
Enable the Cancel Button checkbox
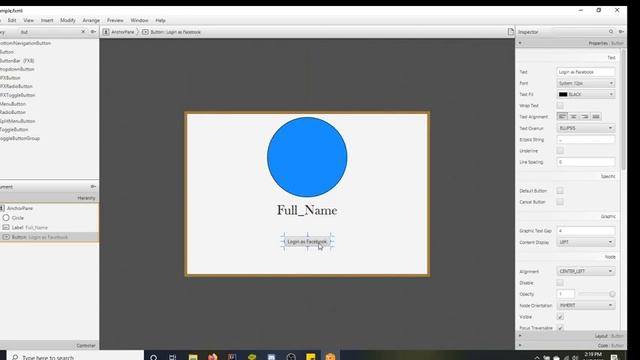[560, 202]
